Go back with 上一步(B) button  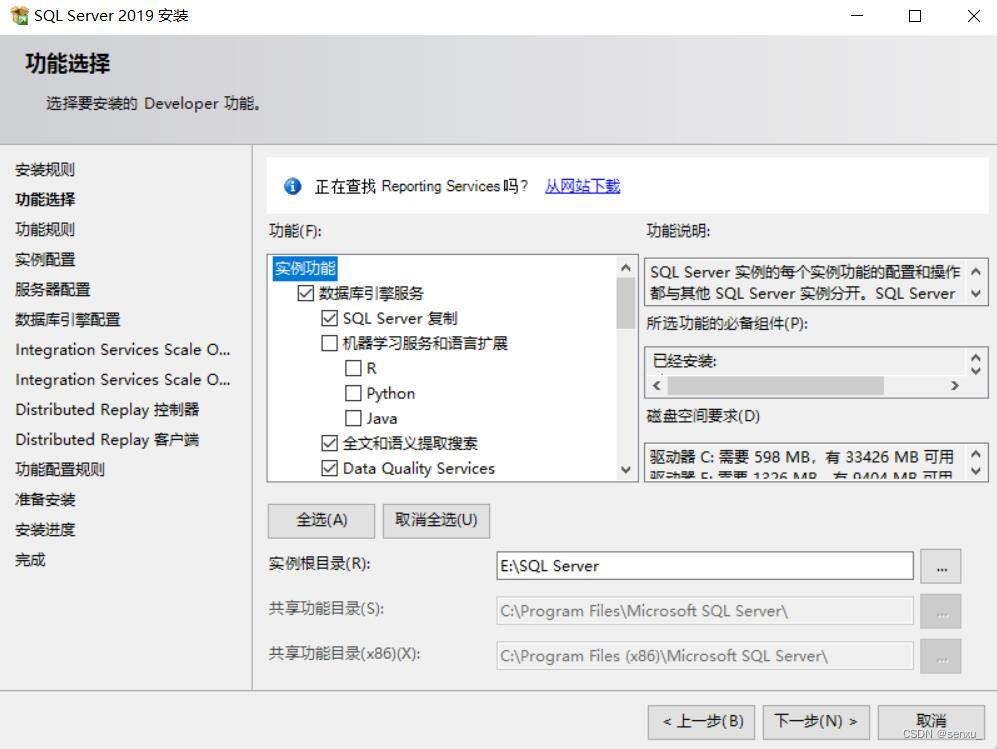[701, 722]
